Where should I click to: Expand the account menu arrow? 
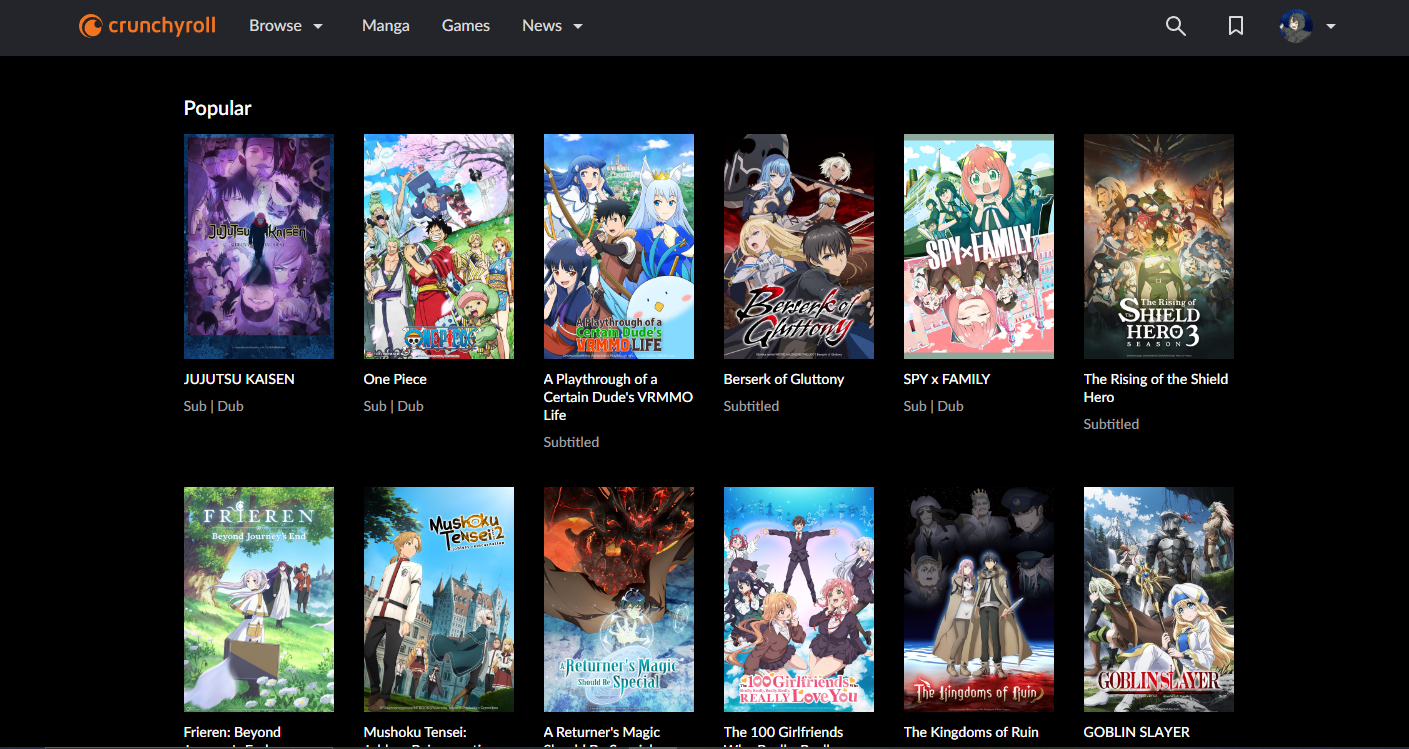click(x=1331, y=27)
